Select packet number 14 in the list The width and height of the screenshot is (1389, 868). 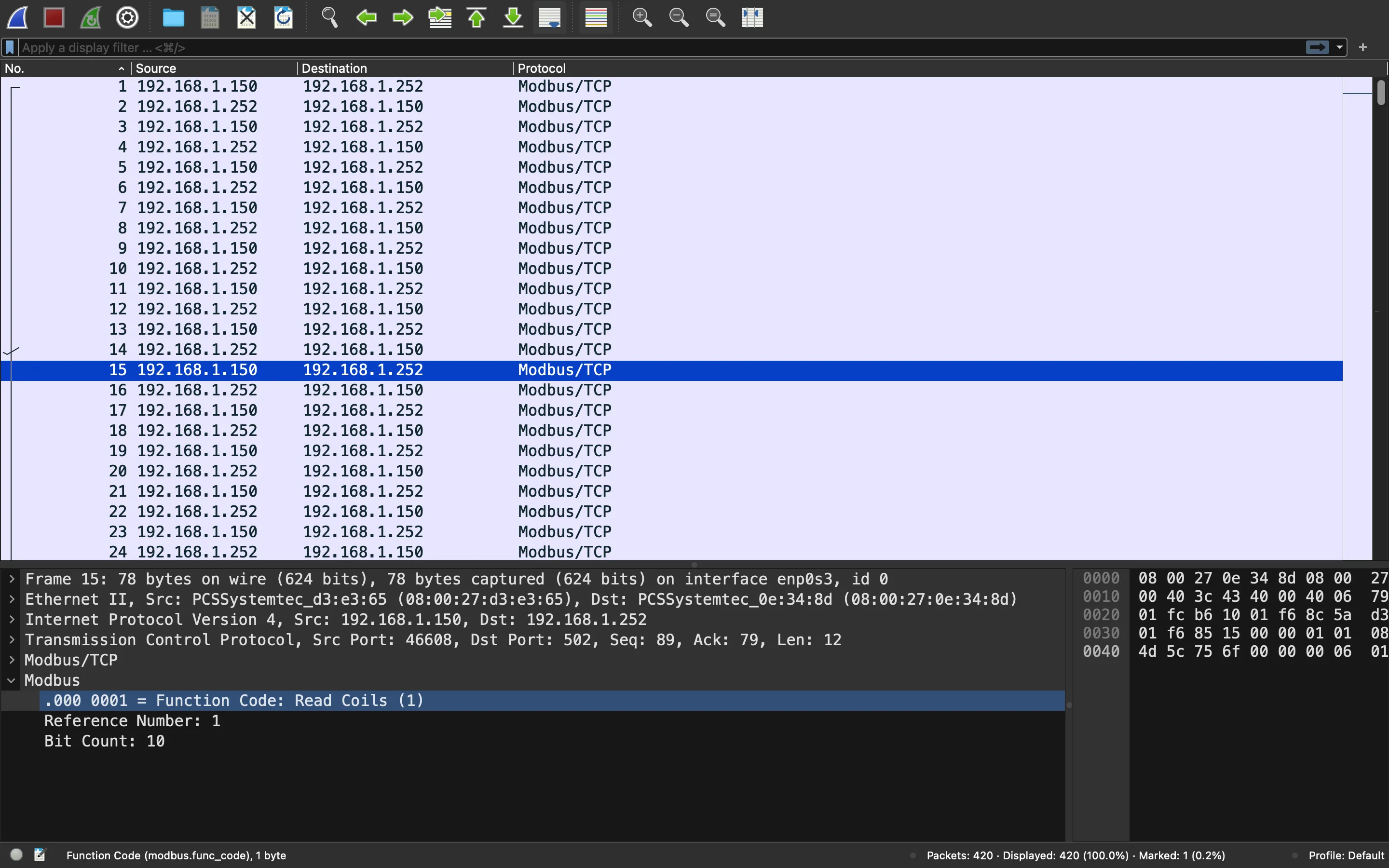coord(671,349)
